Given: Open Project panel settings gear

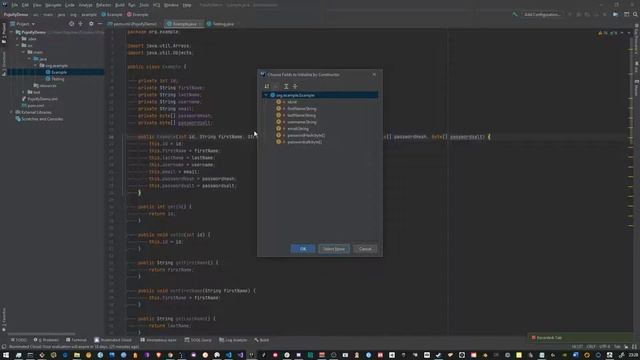Looking at the screenshot, I should 91,24.
